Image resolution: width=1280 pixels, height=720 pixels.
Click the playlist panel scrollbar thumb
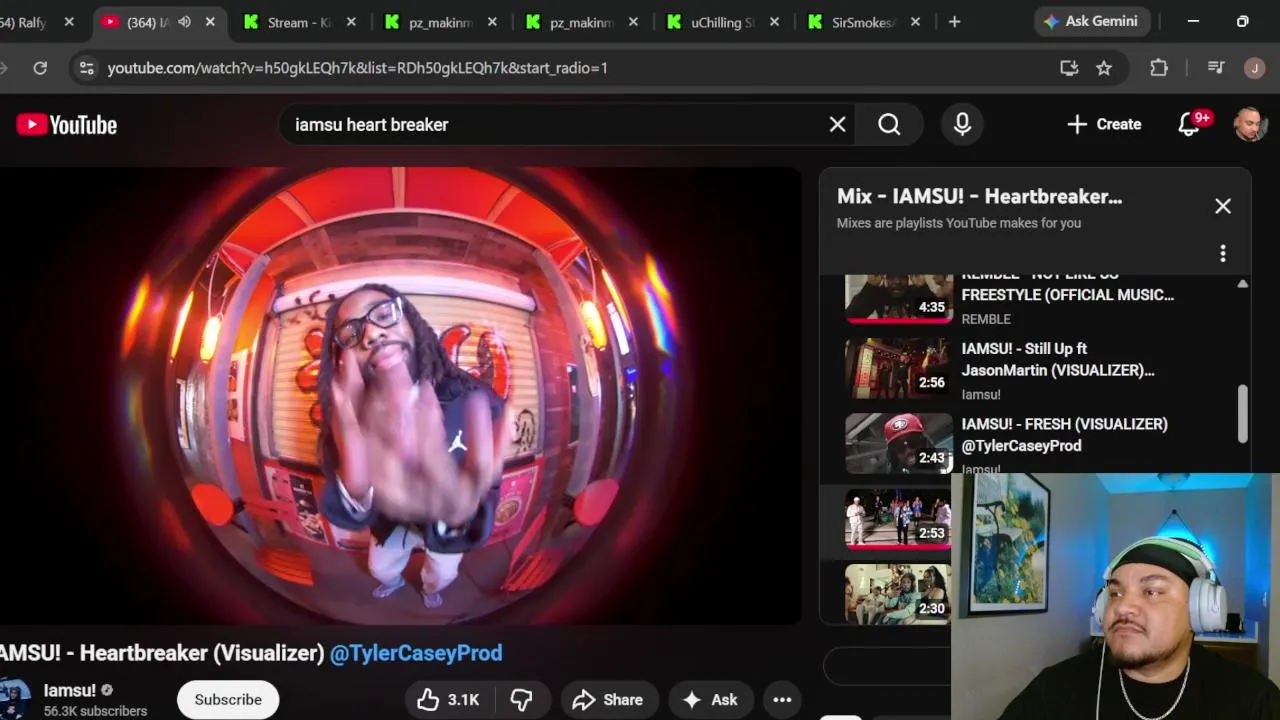(1242, 413)
